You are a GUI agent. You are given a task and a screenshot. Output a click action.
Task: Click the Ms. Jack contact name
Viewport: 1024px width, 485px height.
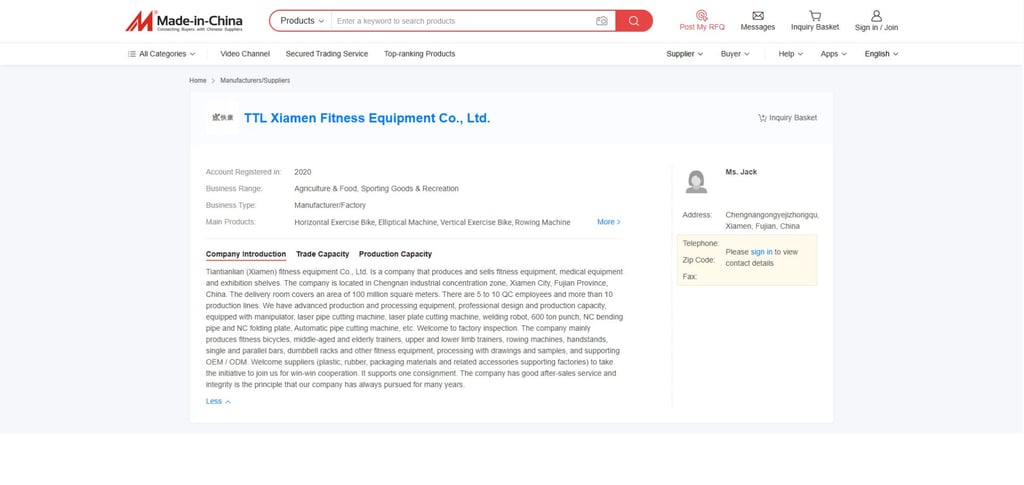click(x=741, y=172)
